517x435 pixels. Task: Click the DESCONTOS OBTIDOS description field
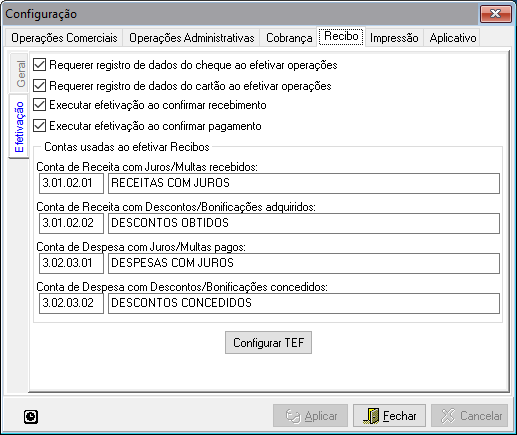[x=304, y=223]
